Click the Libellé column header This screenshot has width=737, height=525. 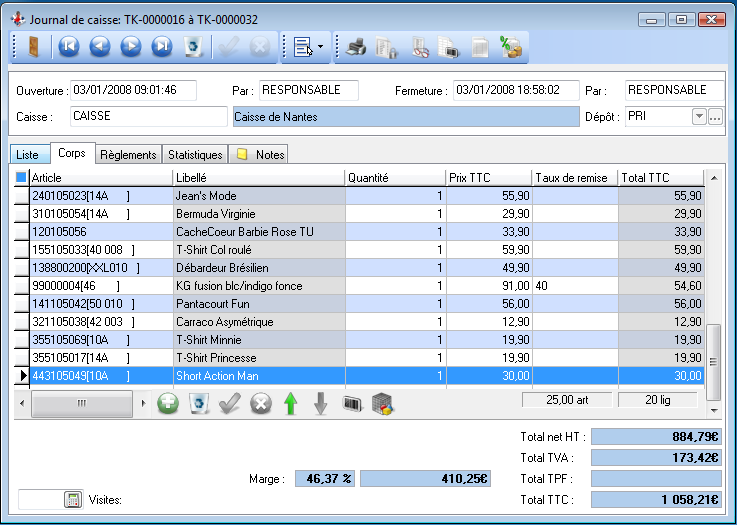(x=259, y=178)
